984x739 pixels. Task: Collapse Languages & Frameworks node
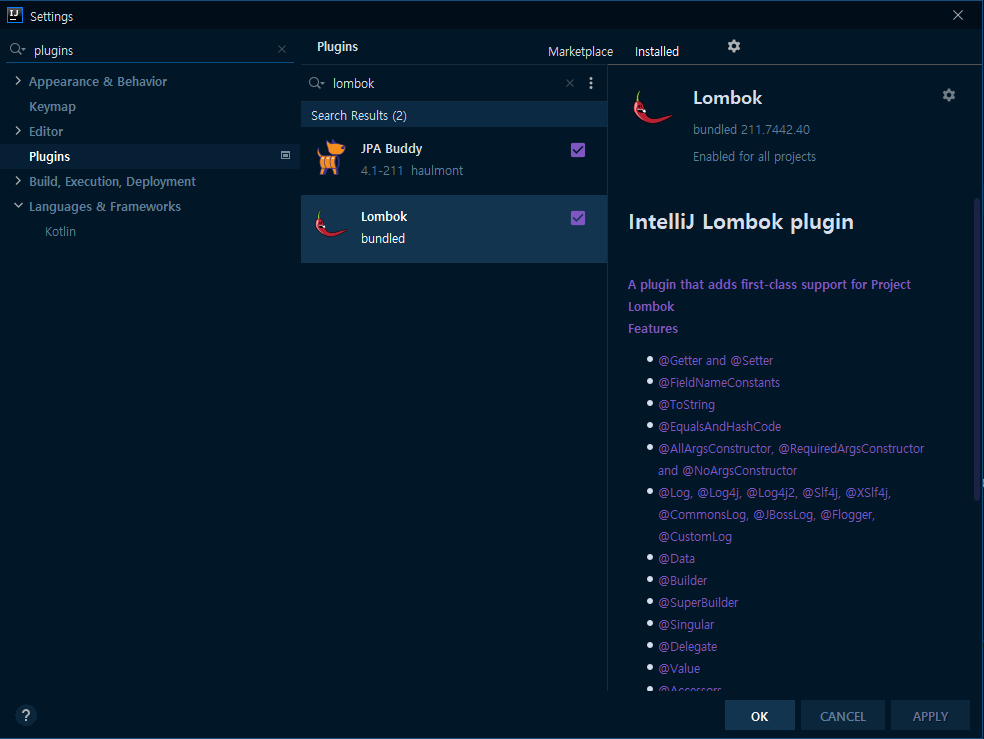(18, 206)
